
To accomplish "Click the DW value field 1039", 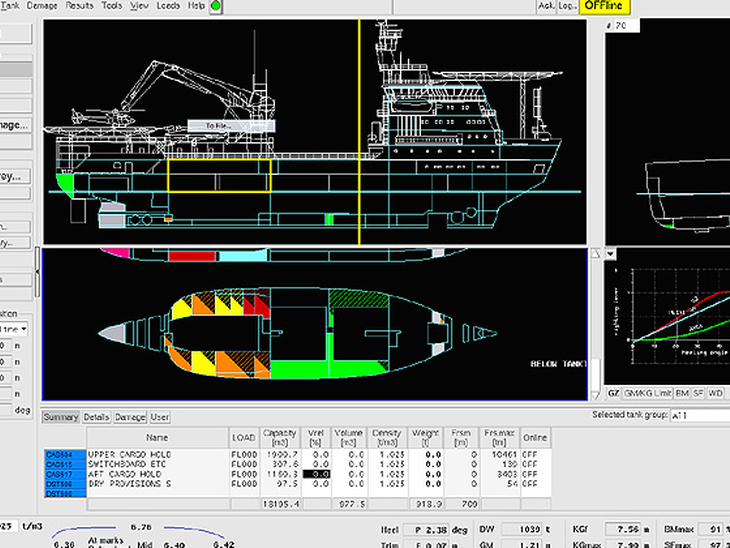I will (x=523, y=530).
